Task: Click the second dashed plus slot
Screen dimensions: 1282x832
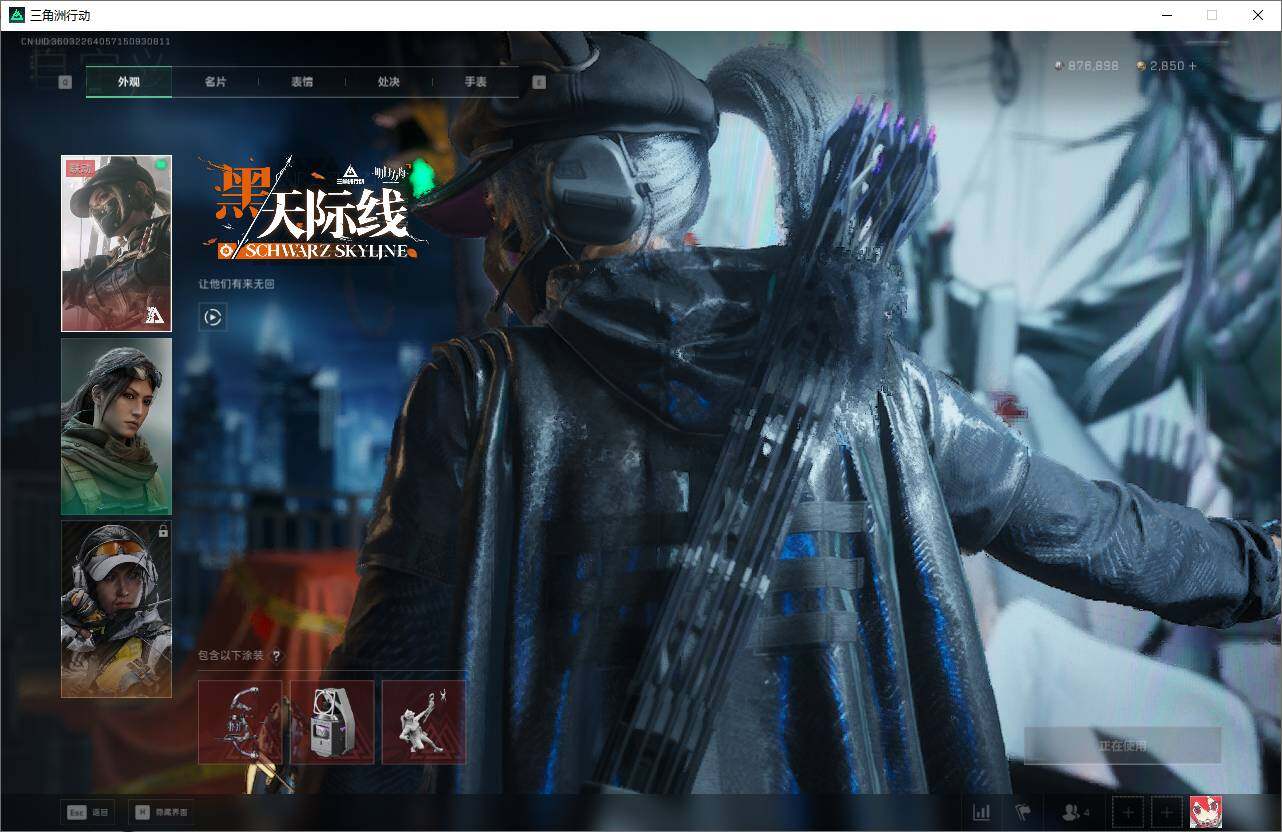Action: coord(1166,812)
